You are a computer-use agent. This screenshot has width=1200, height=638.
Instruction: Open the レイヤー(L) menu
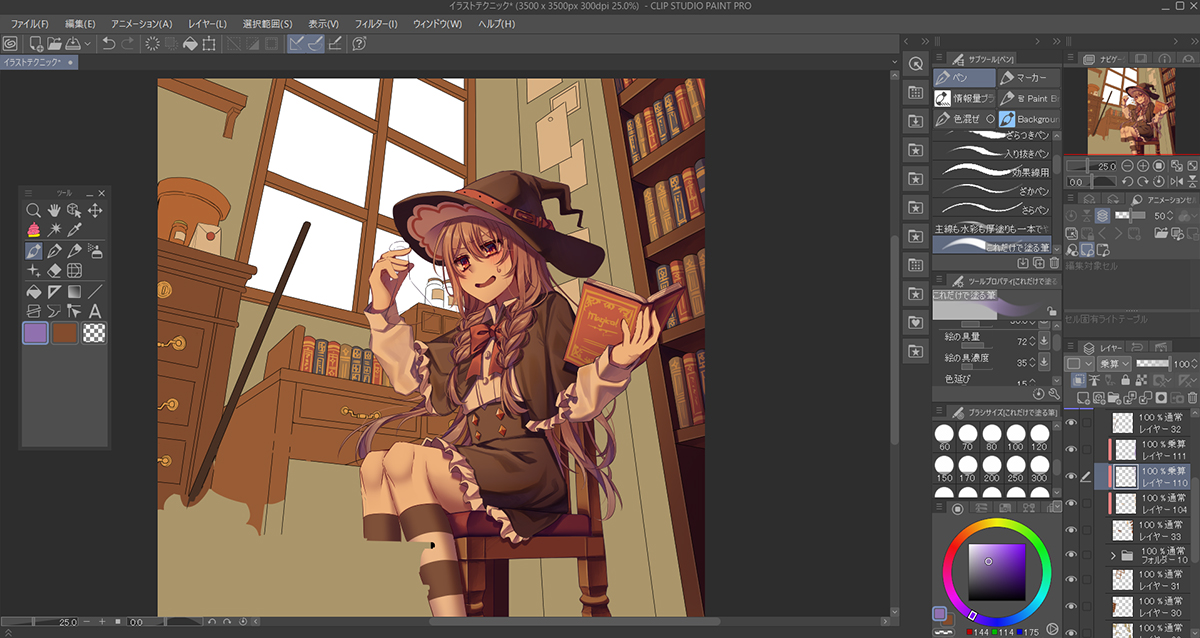click(x=207, y=23)
